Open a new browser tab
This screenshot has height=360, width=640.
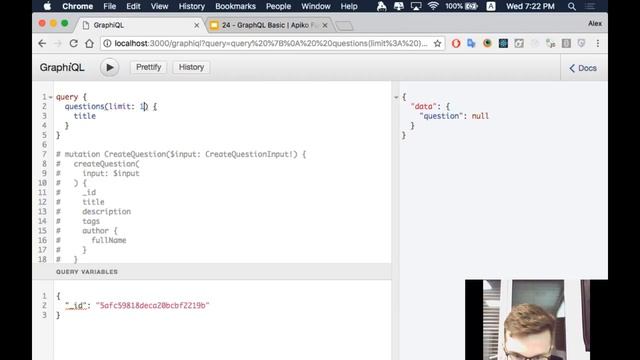point(344,26)
